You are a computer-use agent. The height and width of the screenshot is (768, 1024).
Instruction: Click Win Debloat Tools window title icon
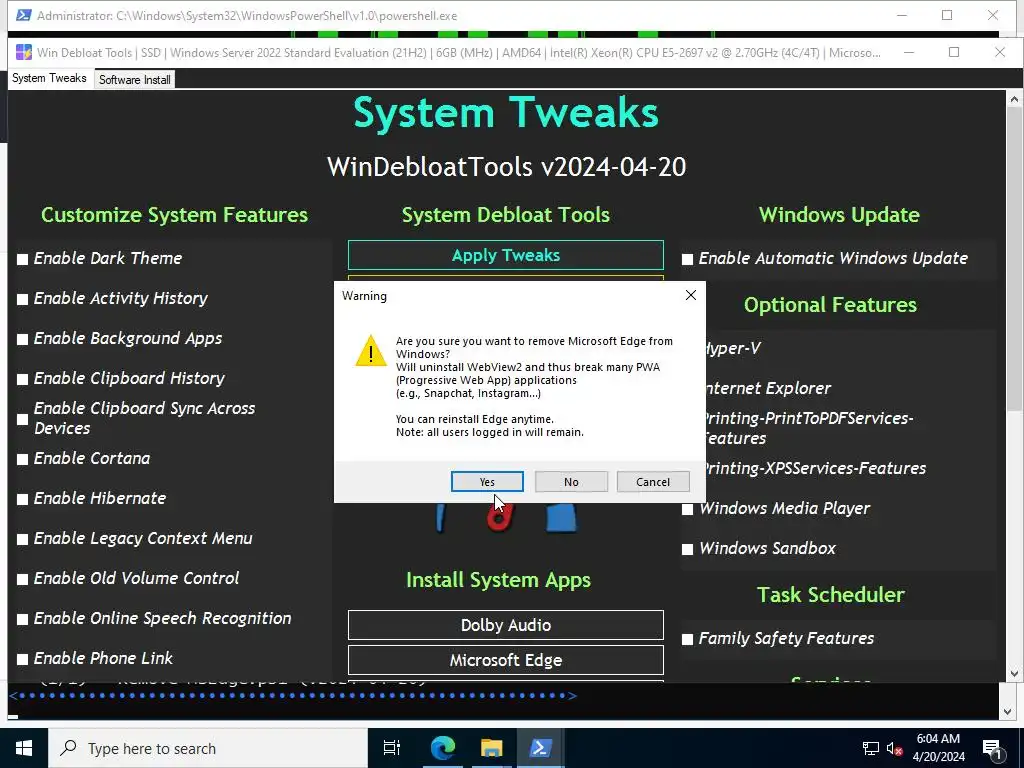[24, 52]
